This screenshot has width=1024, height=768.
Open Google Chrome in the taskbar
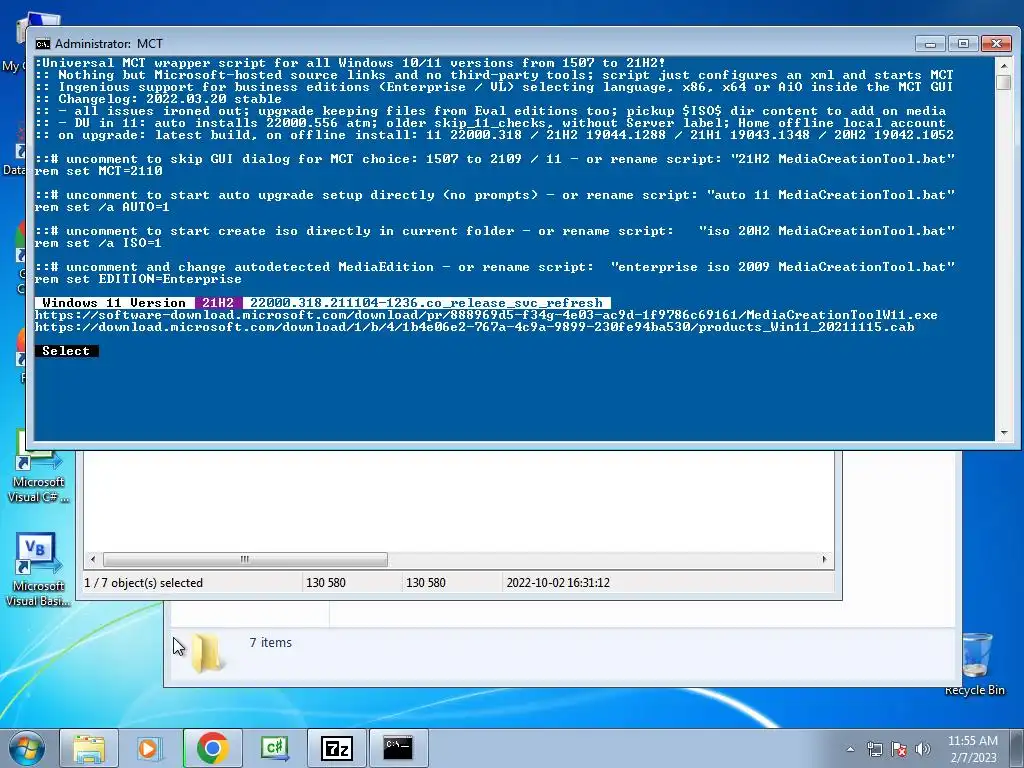212,748
